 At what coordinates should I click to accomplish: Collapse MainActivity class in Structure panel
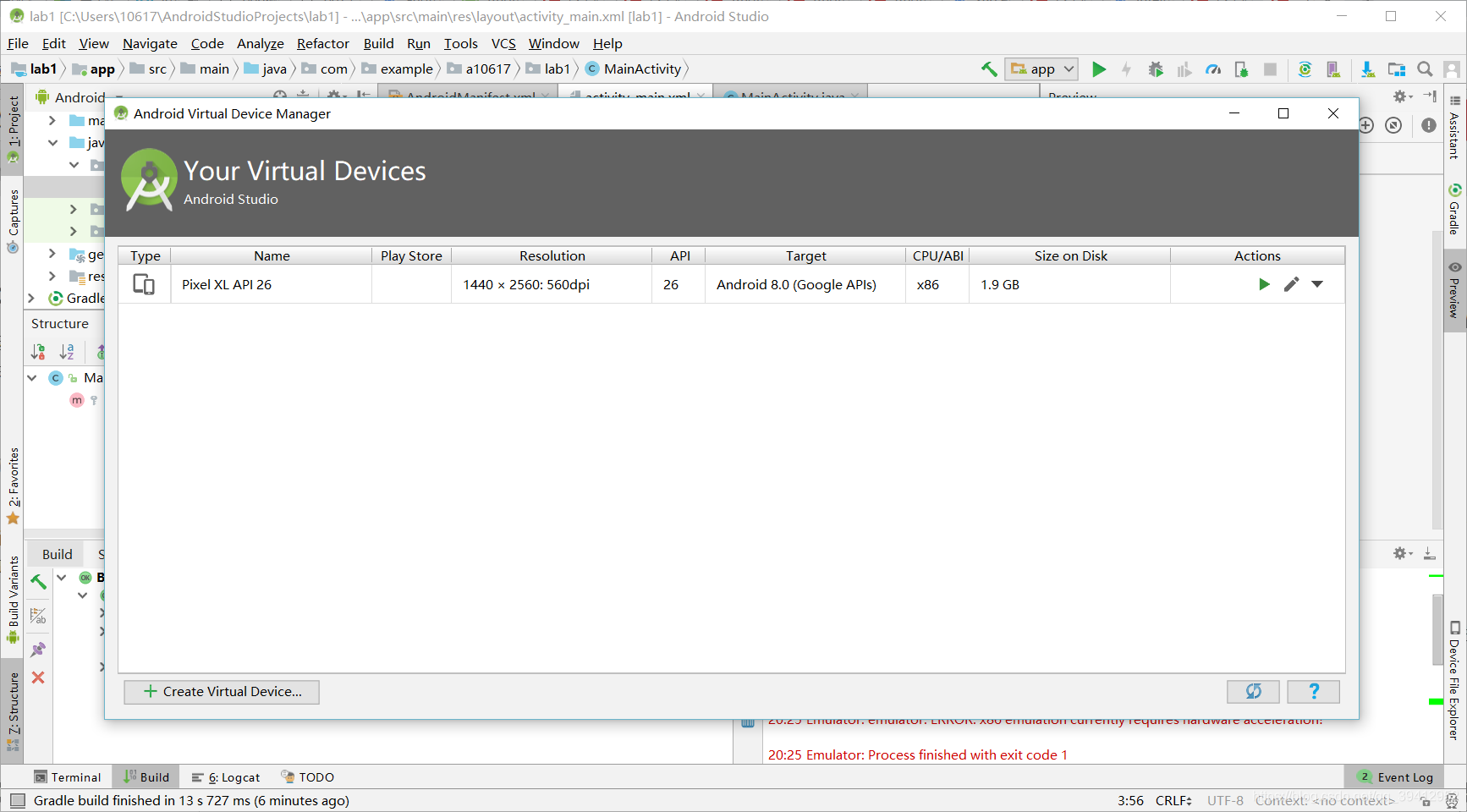[32, 377]
